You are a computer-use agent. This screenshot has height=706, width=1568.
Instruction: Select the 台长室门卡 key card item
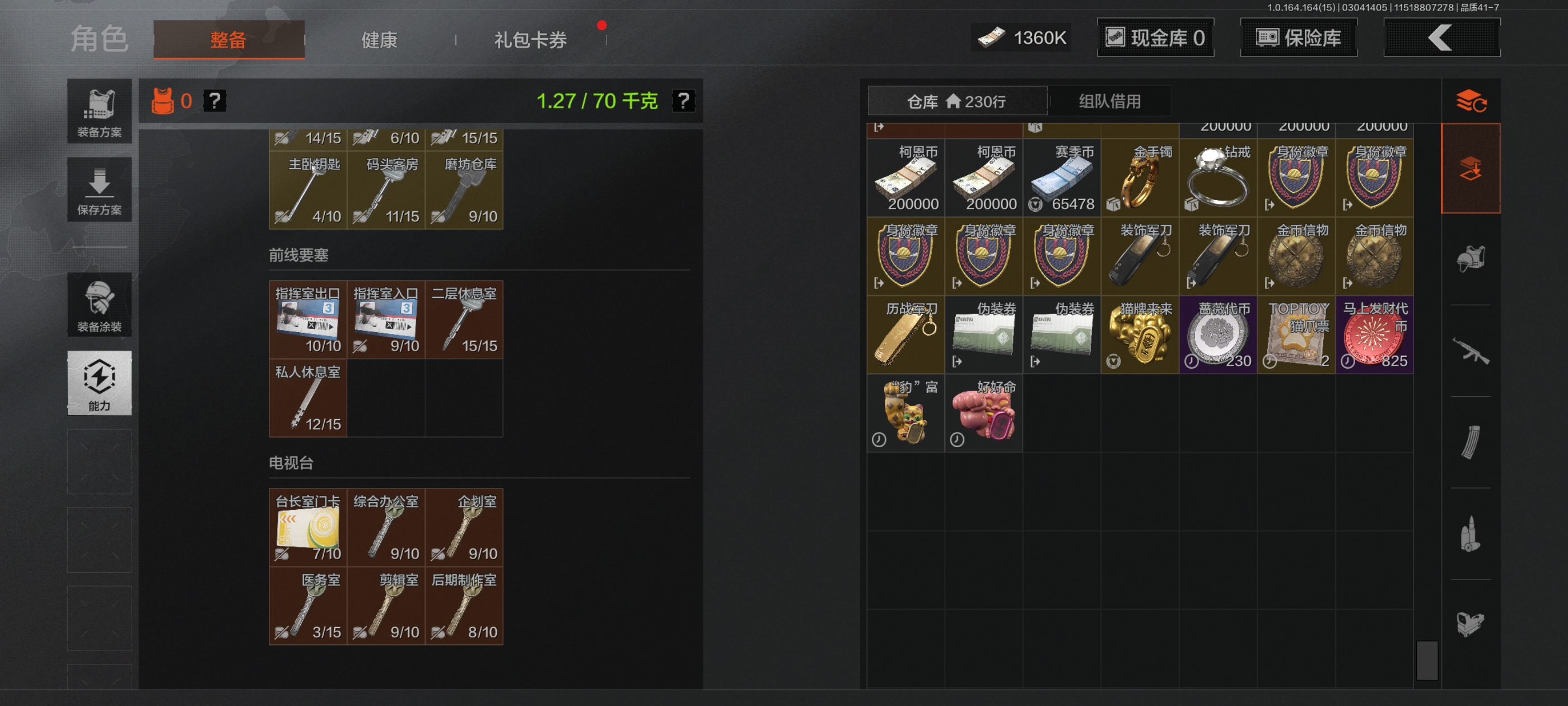308,527
